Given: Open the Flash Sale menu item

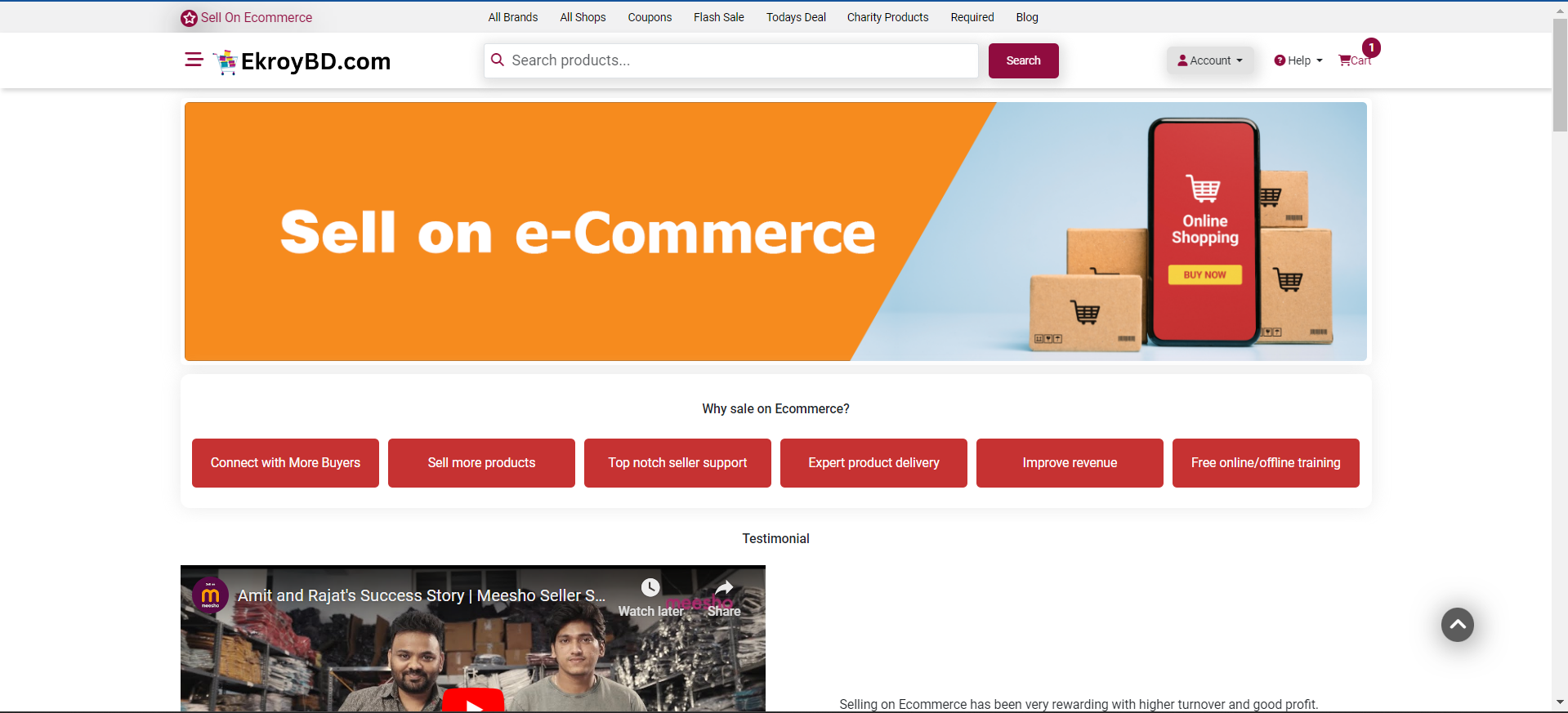Looking at the screenshot, I should pyautogui.click(x=718, y=17).
